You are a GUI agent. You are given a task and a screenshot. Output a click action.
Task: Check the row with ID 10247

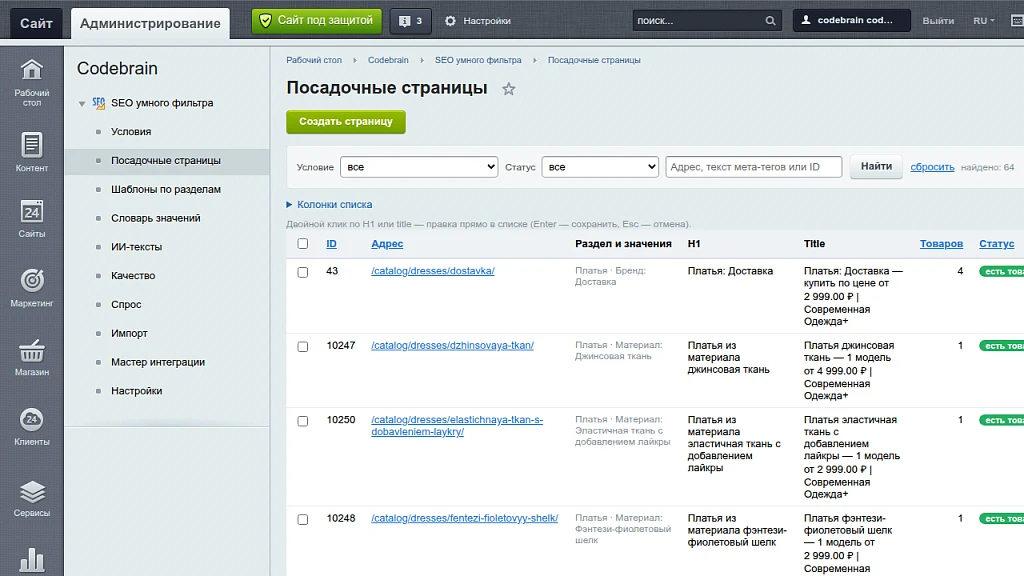click(302, 346)
